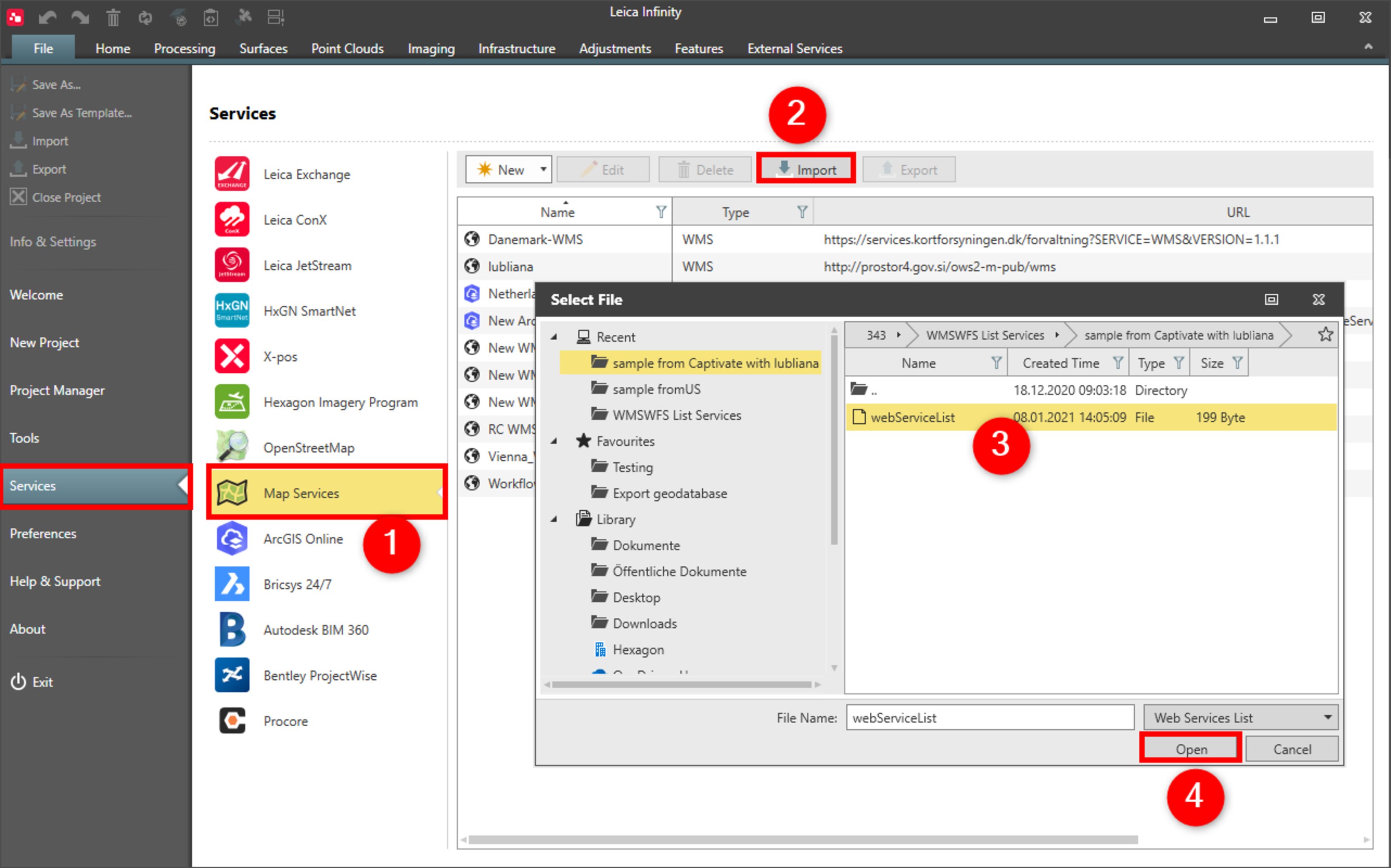Cancel the Select File dialog
This screenshot has height=868, width=1391.
[x=1292, y=748]
